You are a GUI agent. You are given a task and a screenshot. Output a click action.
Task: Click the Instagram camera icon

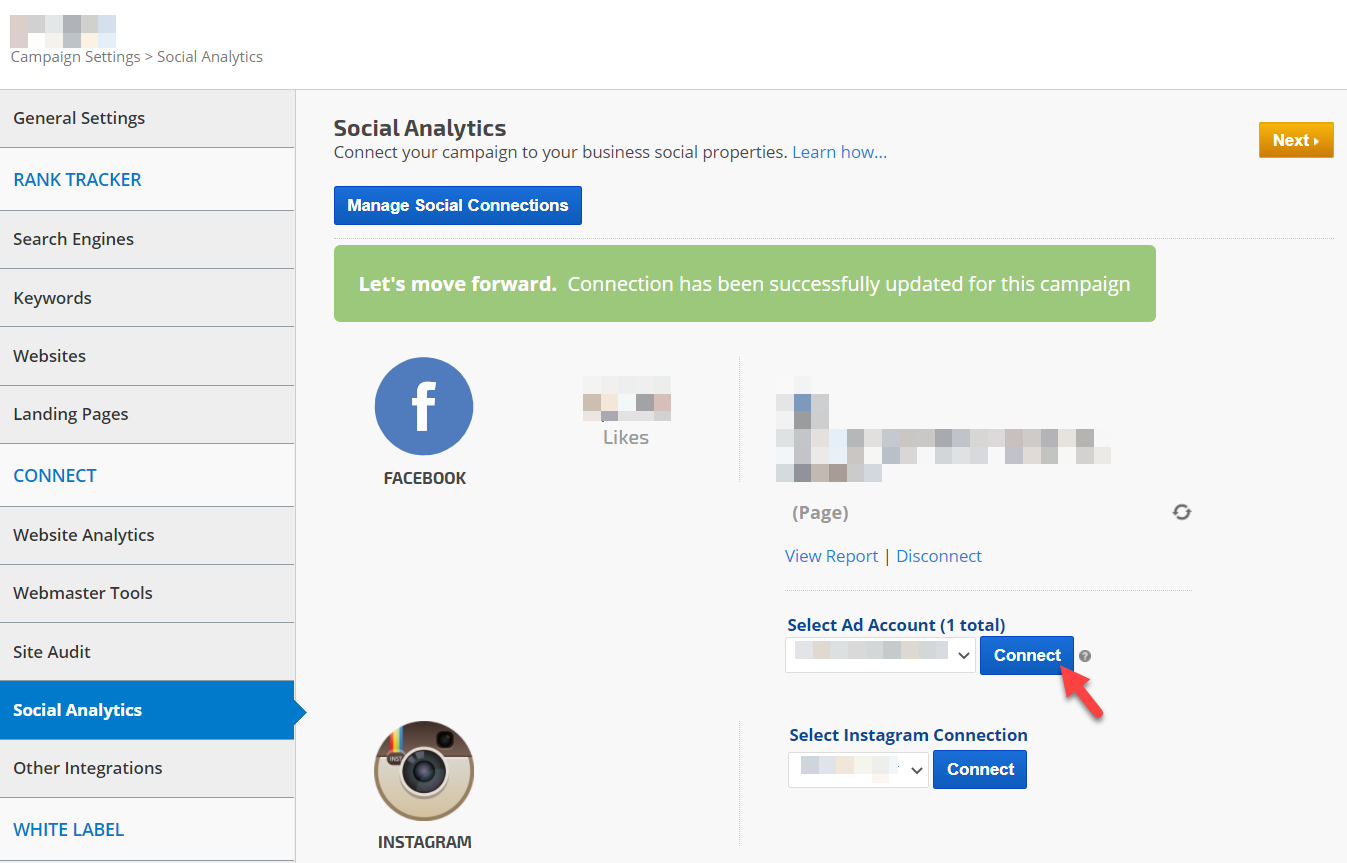424,771
